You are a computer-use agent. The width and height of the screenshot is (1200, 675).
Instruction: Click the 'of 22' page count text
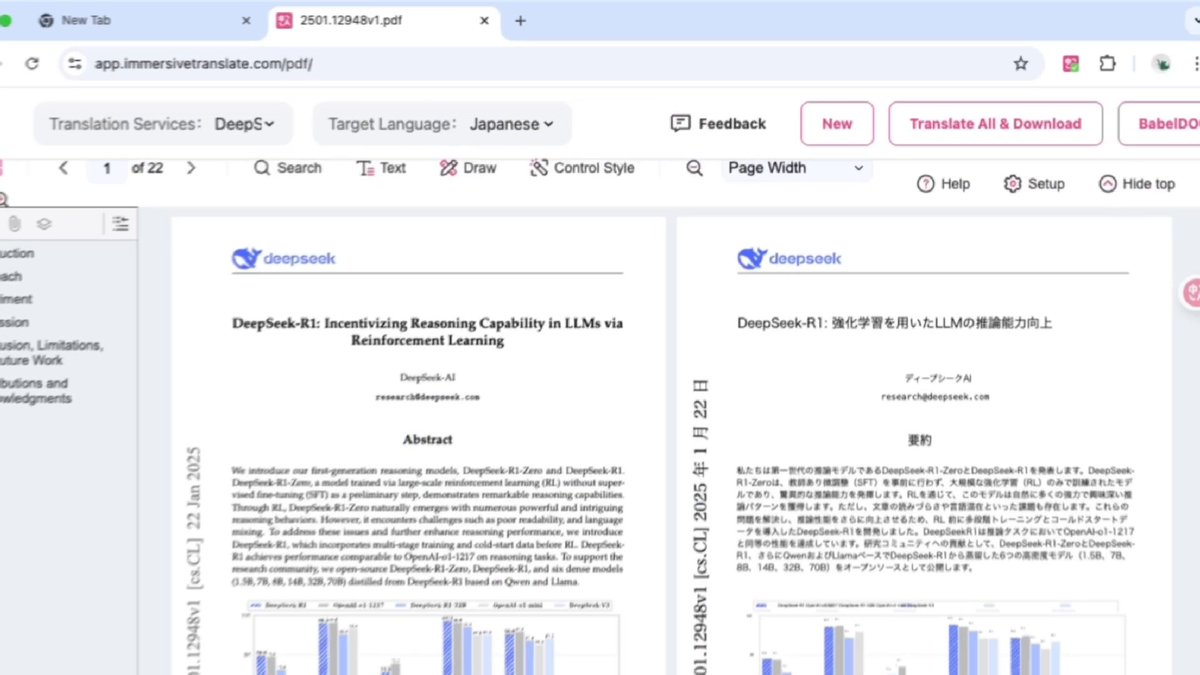[x=147, y=168]
